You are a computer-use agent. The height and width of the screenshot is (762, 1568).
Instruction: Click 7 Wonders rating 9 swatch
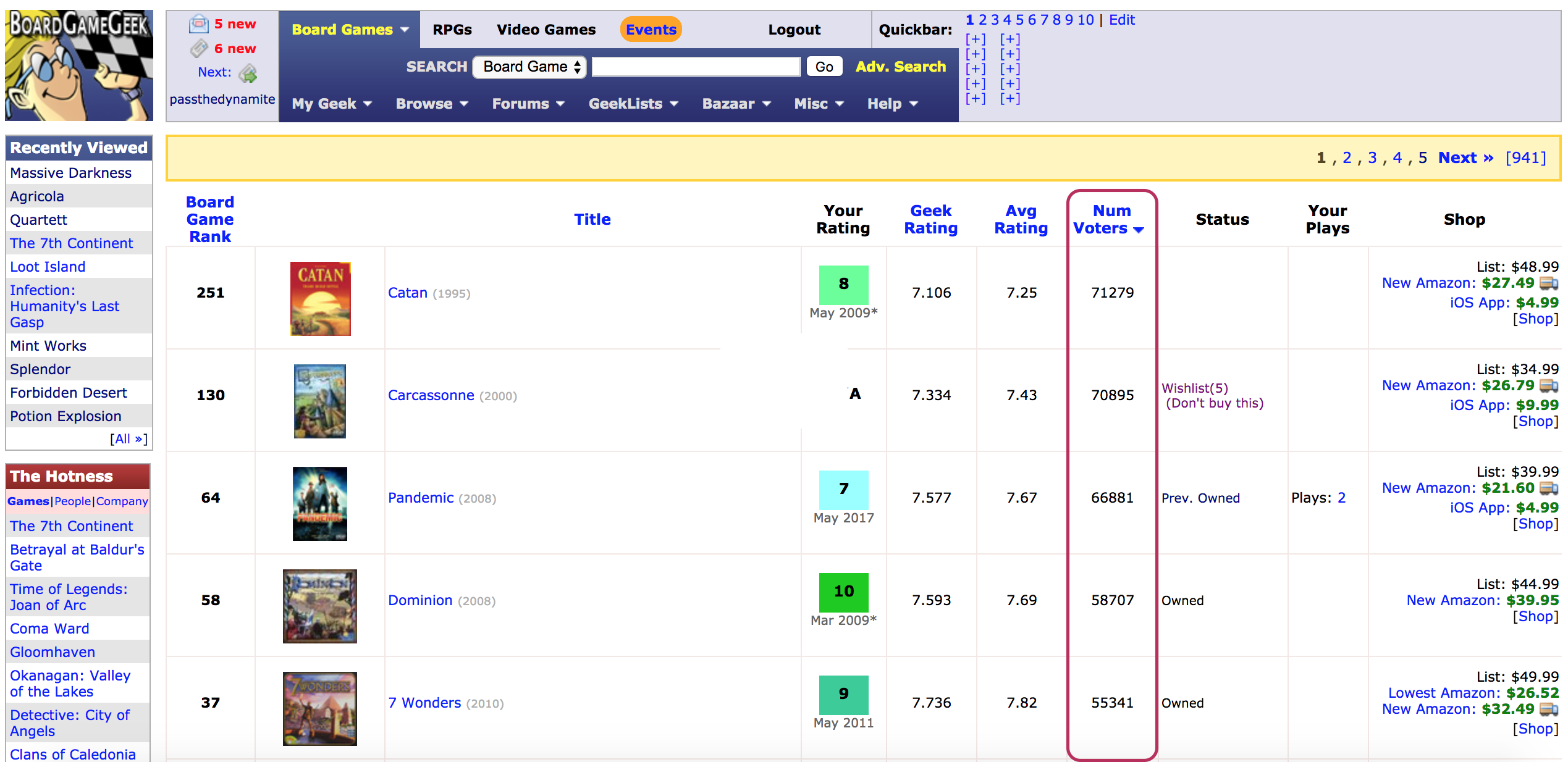[844, 694]
